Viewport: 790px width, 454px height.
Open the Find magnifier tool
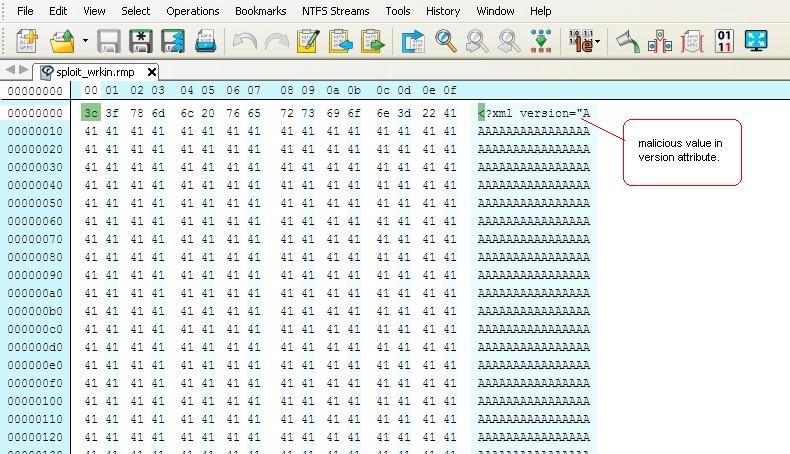(446, 41)
